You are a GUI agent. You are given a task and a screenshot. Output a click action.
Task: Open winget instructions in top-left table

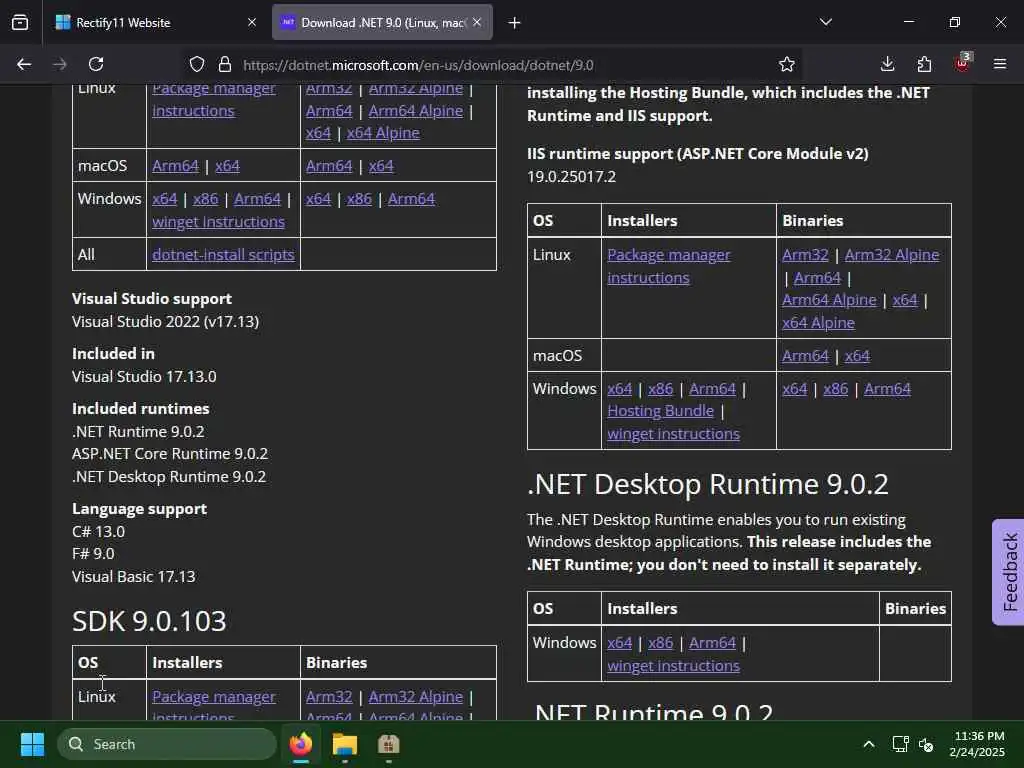pos(218,222)
